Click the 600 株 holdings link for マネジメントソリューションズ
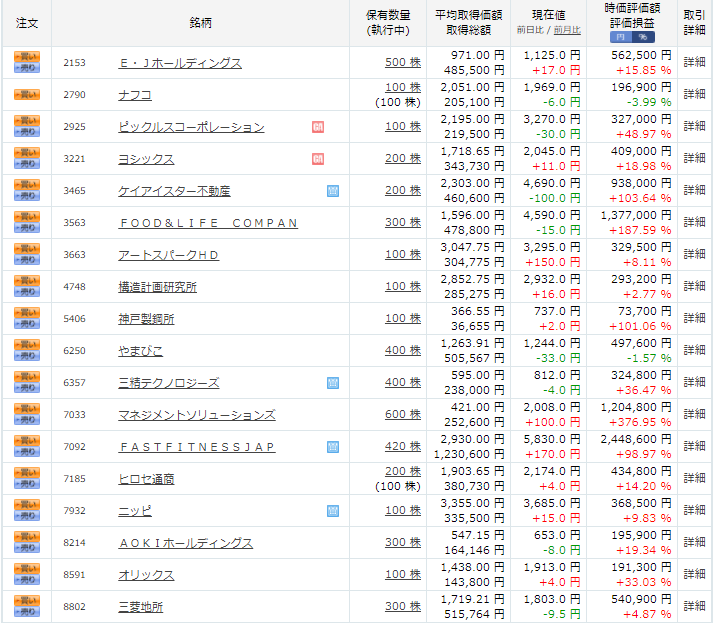The width and height of the screenshot is (718, 623). [x=403, y=414]
